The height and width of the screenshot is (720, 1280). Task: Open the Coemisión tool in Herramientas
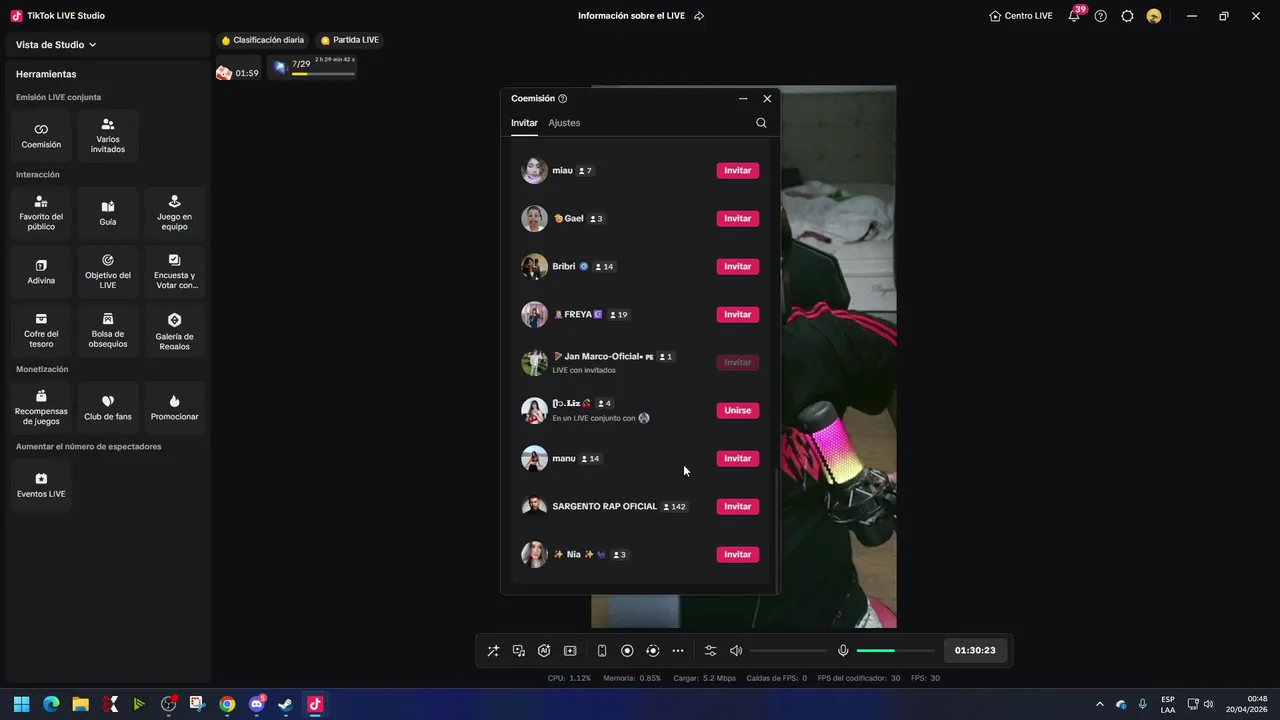41,136
